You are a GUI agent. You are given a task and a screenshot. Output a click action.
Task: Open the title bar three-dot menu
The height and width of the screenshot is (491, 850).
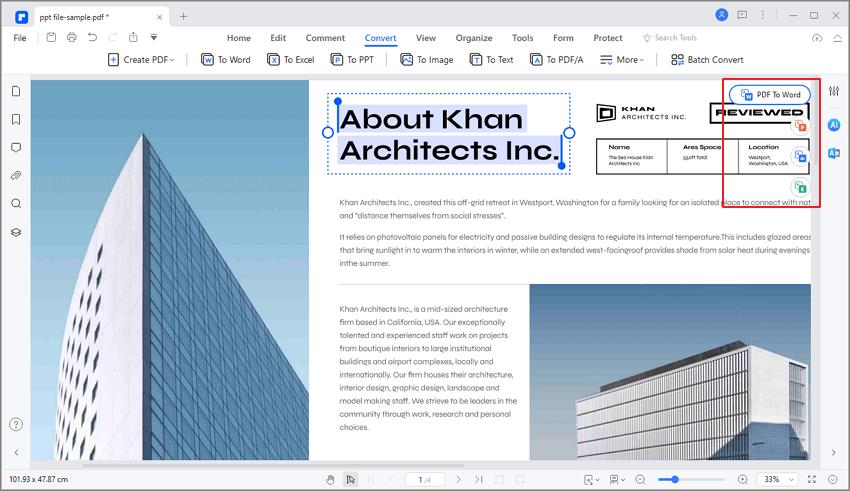pyautogui.click(x=763, y=15)
